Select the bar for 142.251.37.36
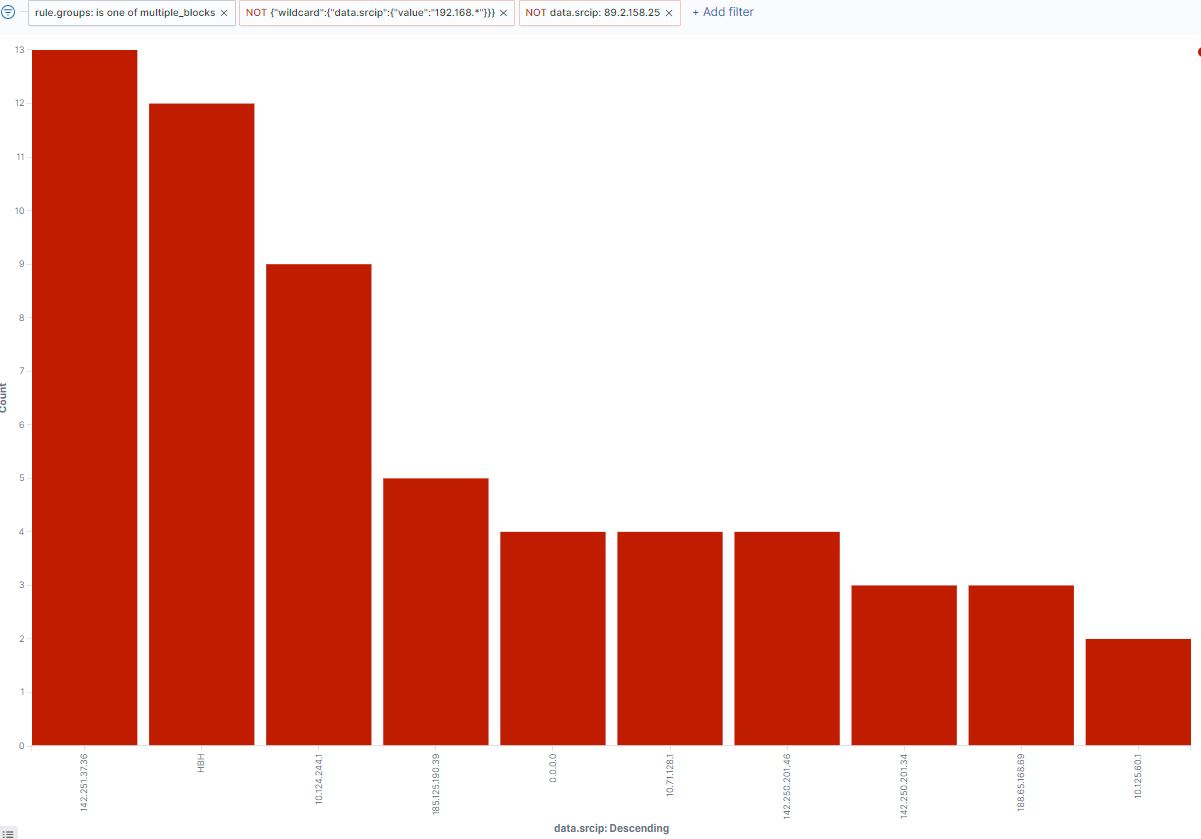This screenshot has height=839, width=1201. [85, 400]
